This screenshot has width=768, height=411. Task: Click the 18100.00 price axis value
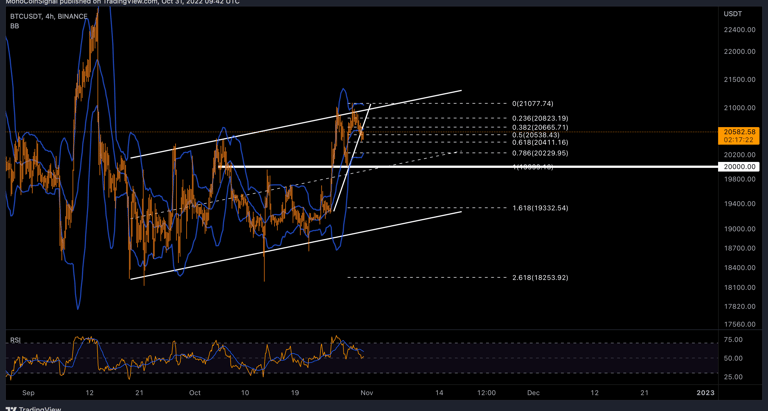point(738,288)
